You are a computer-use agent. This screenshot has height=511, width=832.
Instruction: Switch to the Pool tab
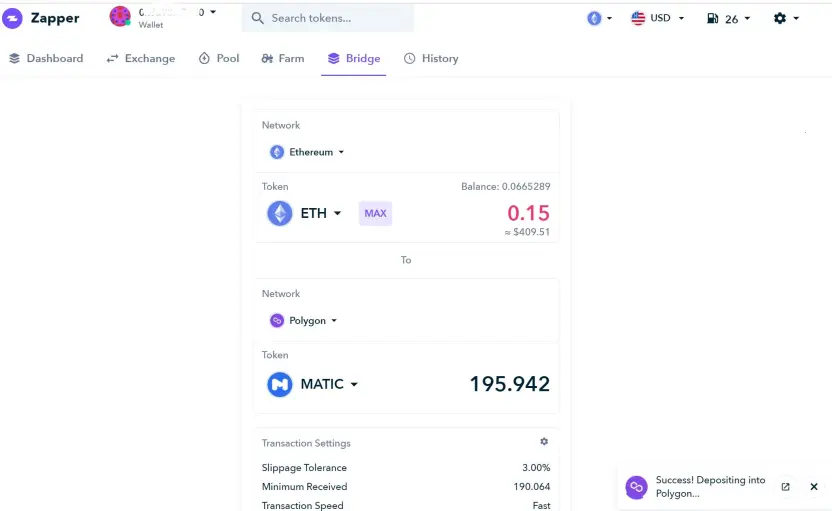(219, 58)
